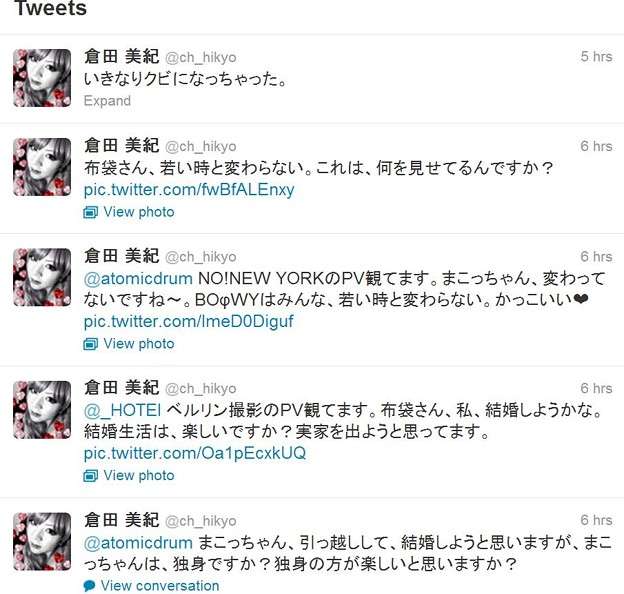
Task: Open View photo under the Oa1pEcxkUQ link
Action: click(x=139, y=475)
